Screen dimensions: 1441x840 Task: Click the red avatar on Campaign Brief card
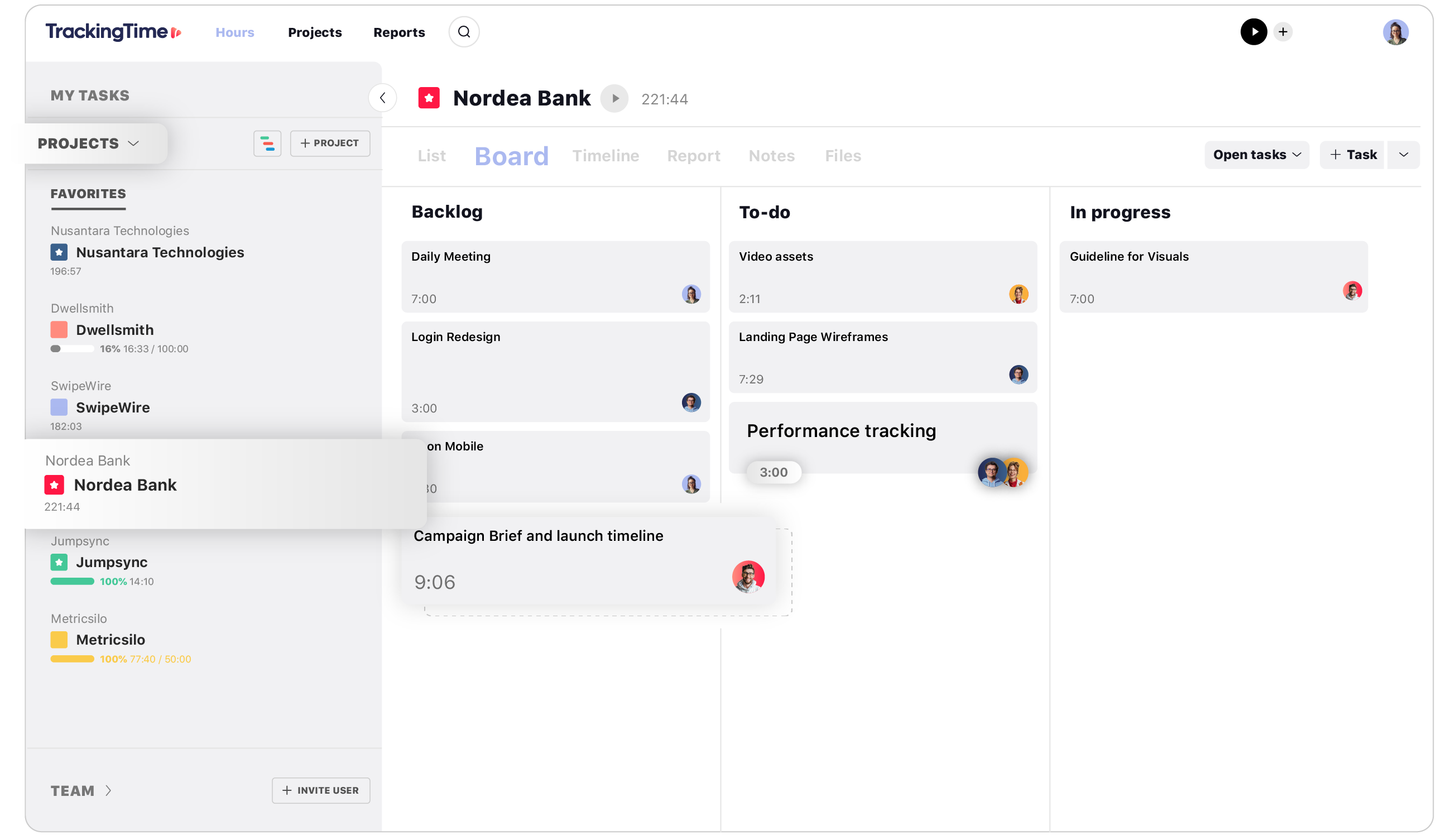(x=748, y=577)
